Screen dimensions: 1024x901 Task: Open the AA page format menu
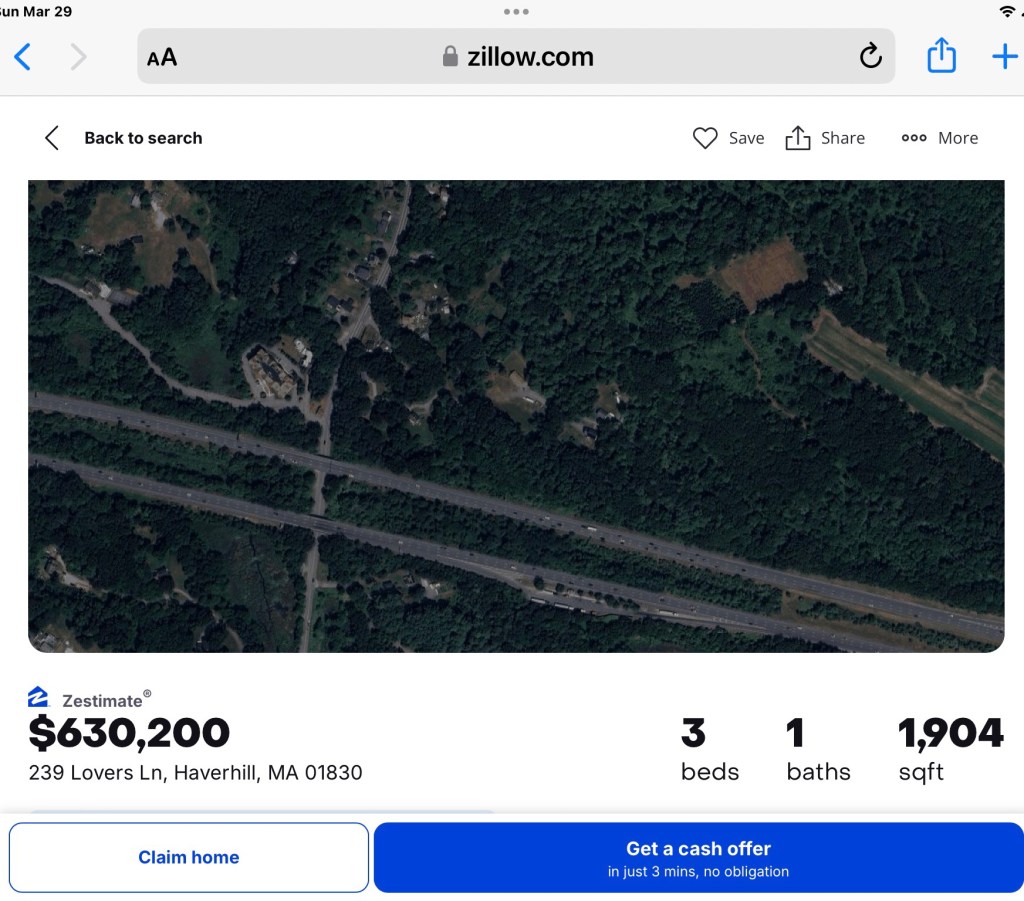coord(162,57)
